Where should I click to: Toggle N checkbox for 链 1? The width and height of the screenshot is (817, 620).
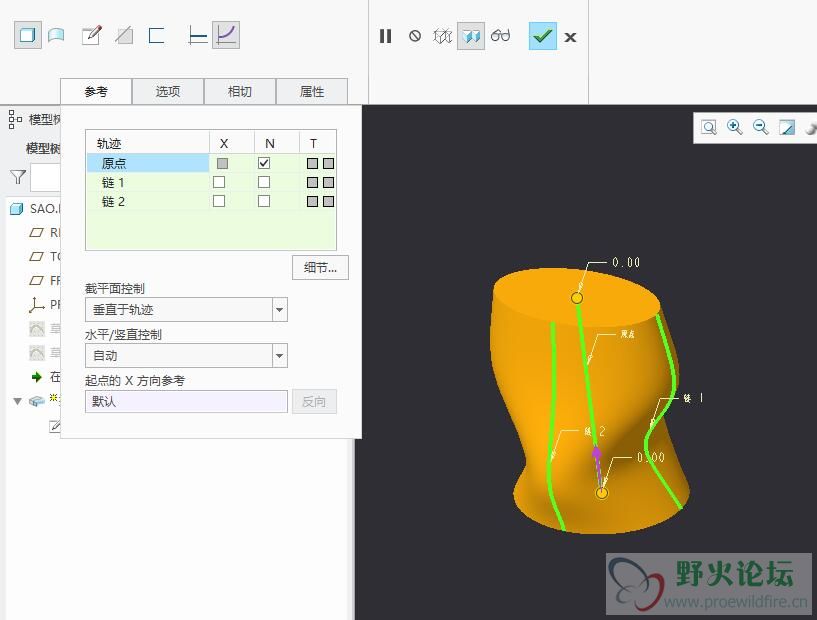264,182
